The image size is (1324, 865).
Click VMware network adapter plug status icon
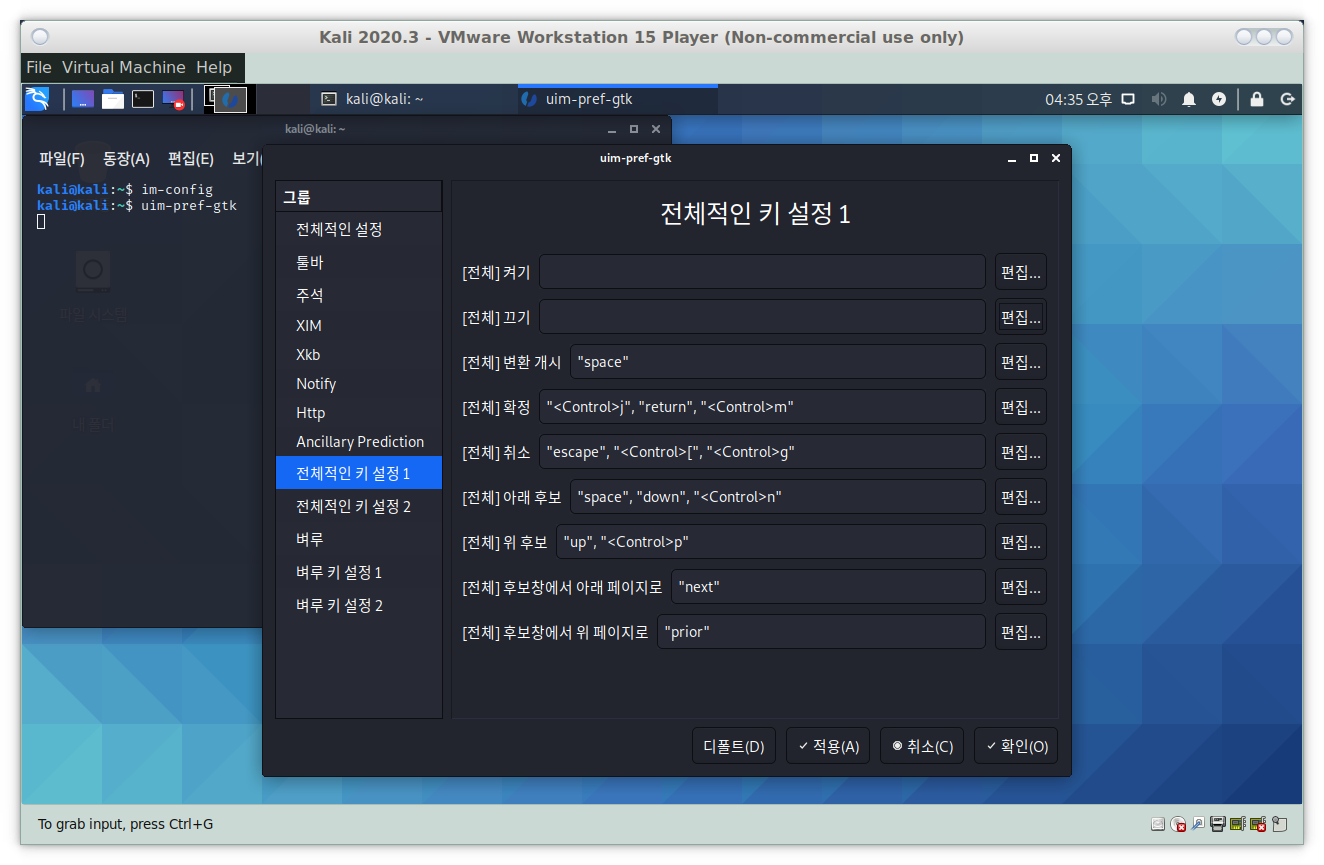1198,825
